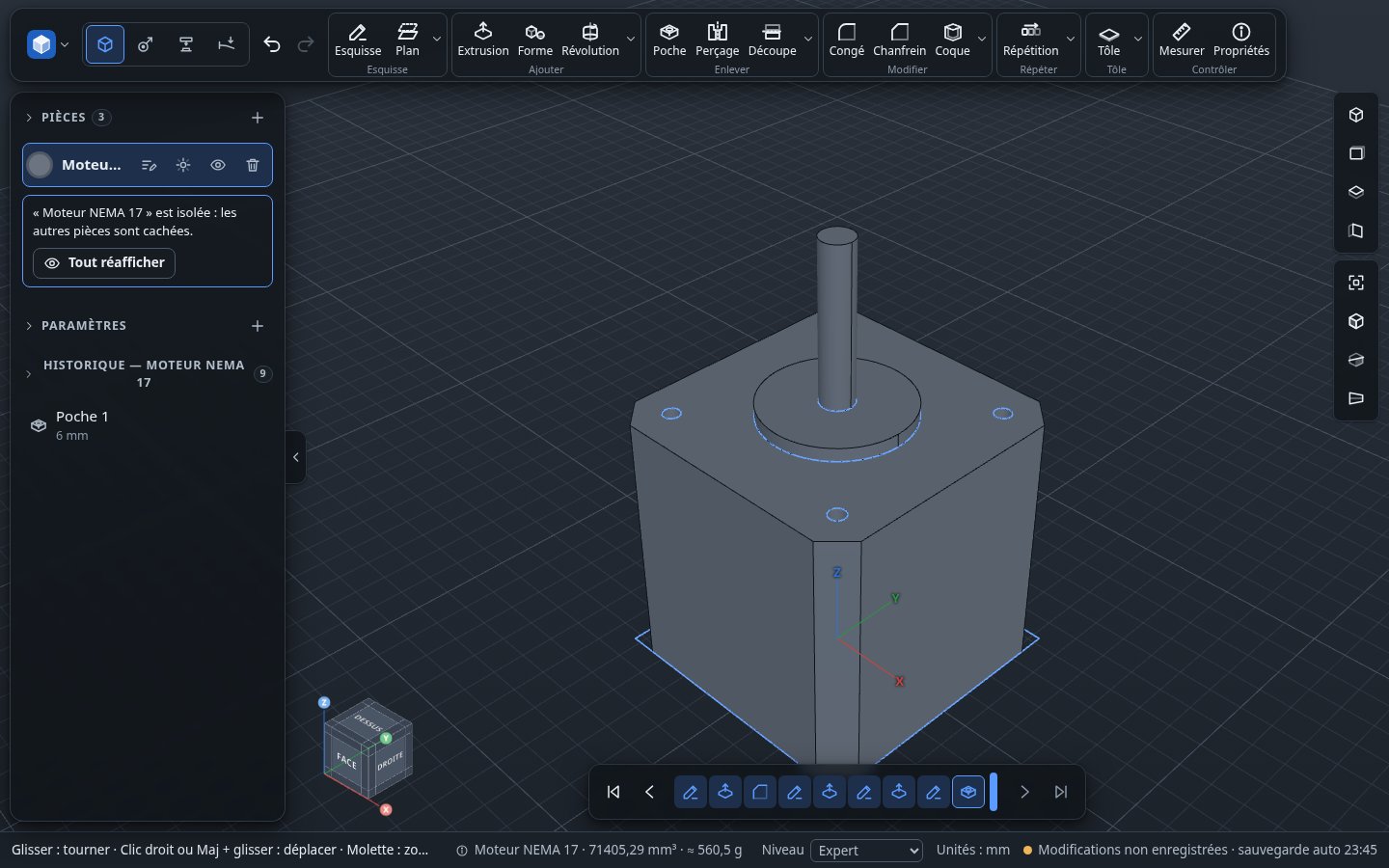
Task: Undo the last action
Action: [272, 44]
